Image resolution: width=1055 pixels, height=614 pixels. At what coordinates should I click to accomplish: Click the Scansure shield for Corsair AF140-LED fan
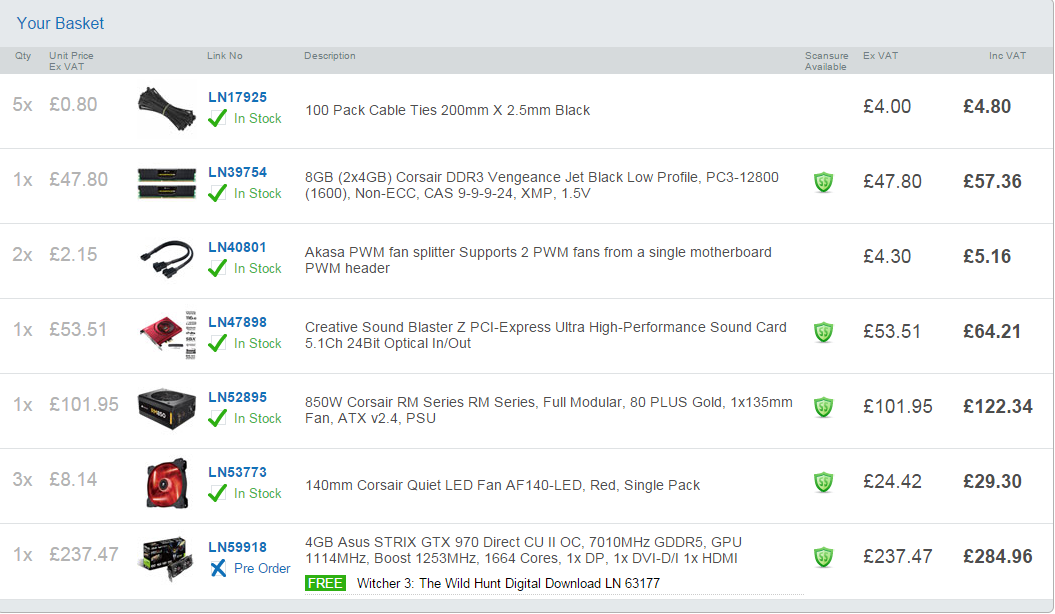[824, 482]
